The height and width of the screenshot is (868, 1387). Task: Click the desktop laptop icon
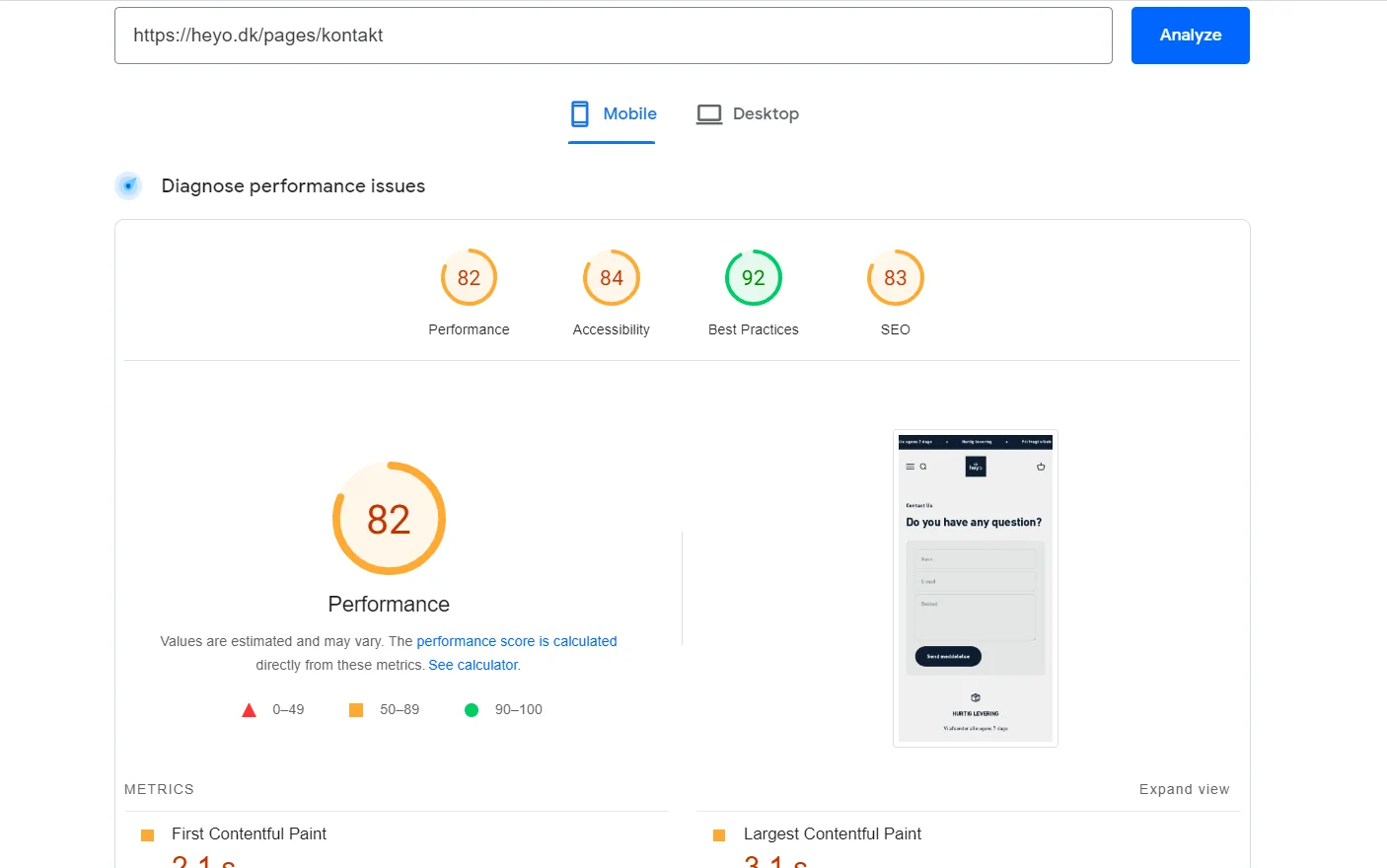[x=709, y=114]
